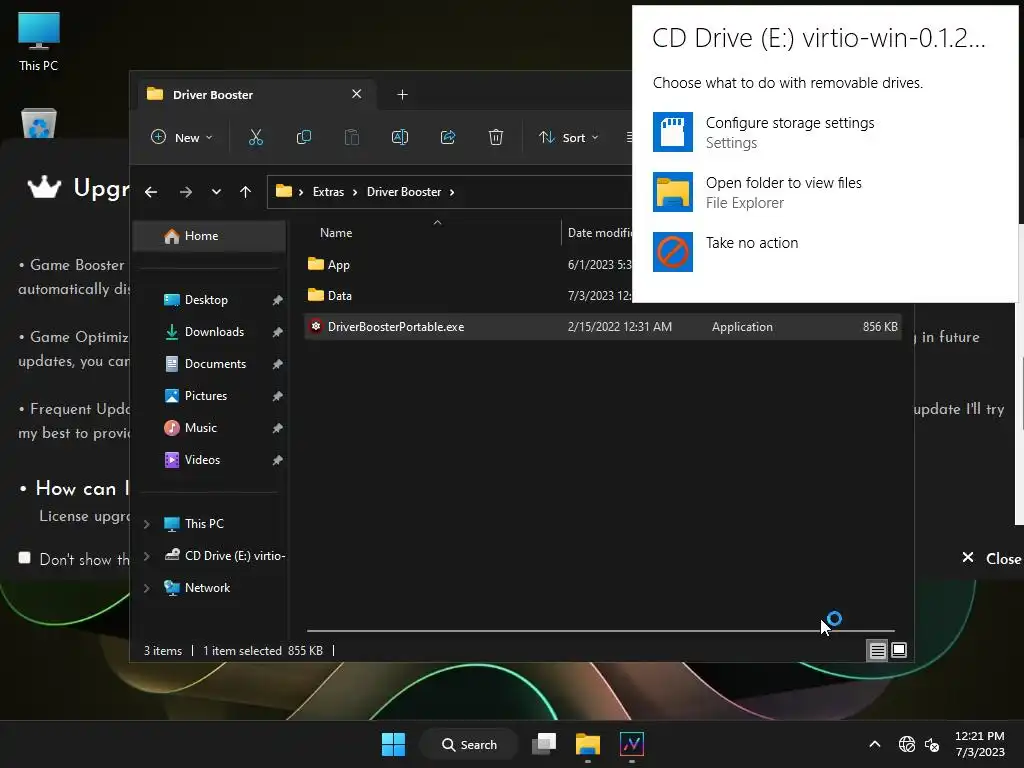Open File Explorer from taskbar

[588, 744]
